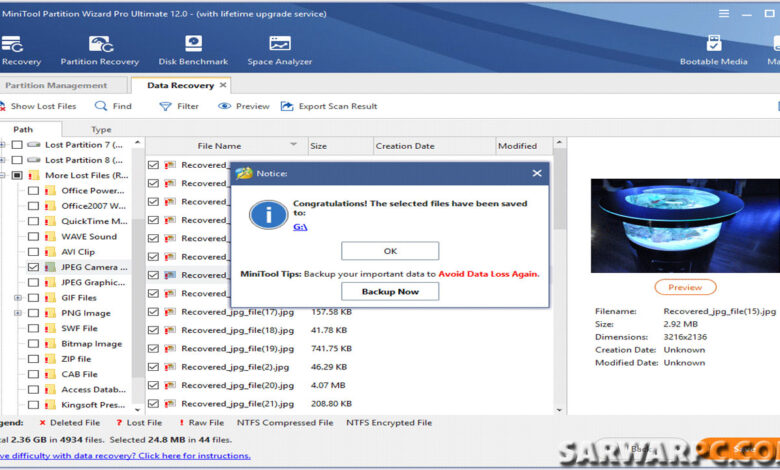Sort by Modified column header
780x470 pixels.
point(524,146)
